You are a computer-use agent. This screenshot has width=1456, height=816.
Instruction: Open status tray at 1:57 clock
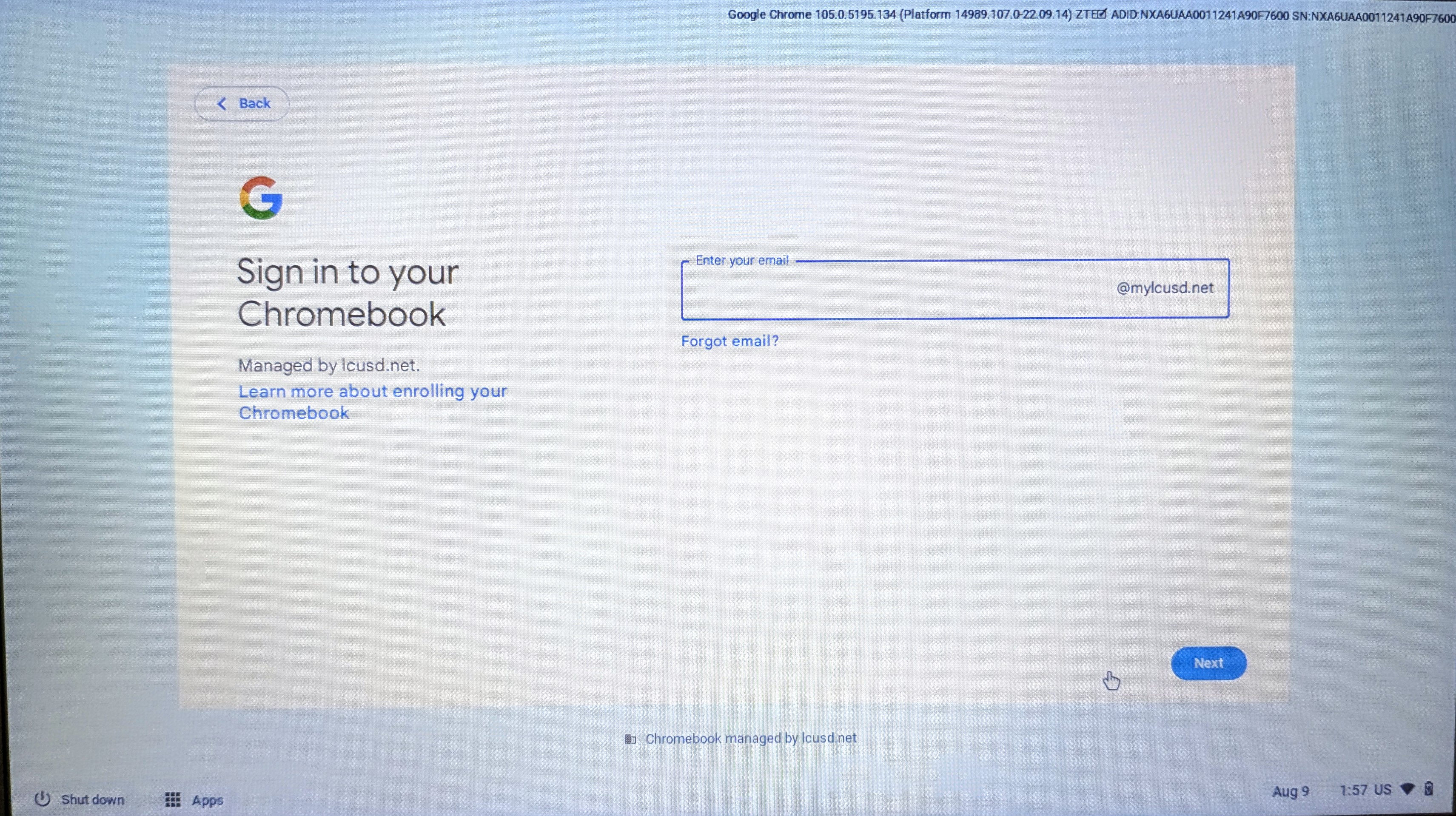click(1353, 790)
